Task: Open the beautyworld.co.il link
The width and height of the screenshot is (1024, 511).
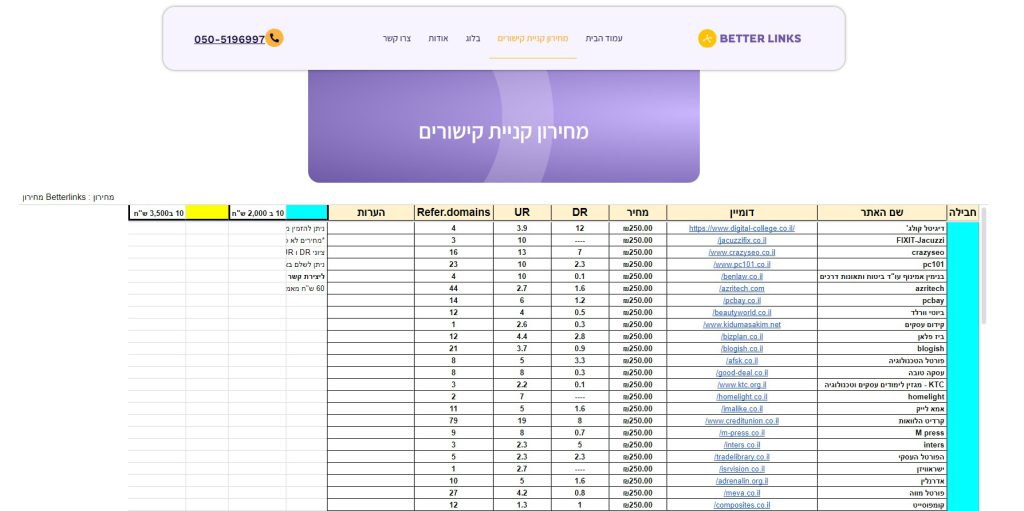Action: coord(742,312)
